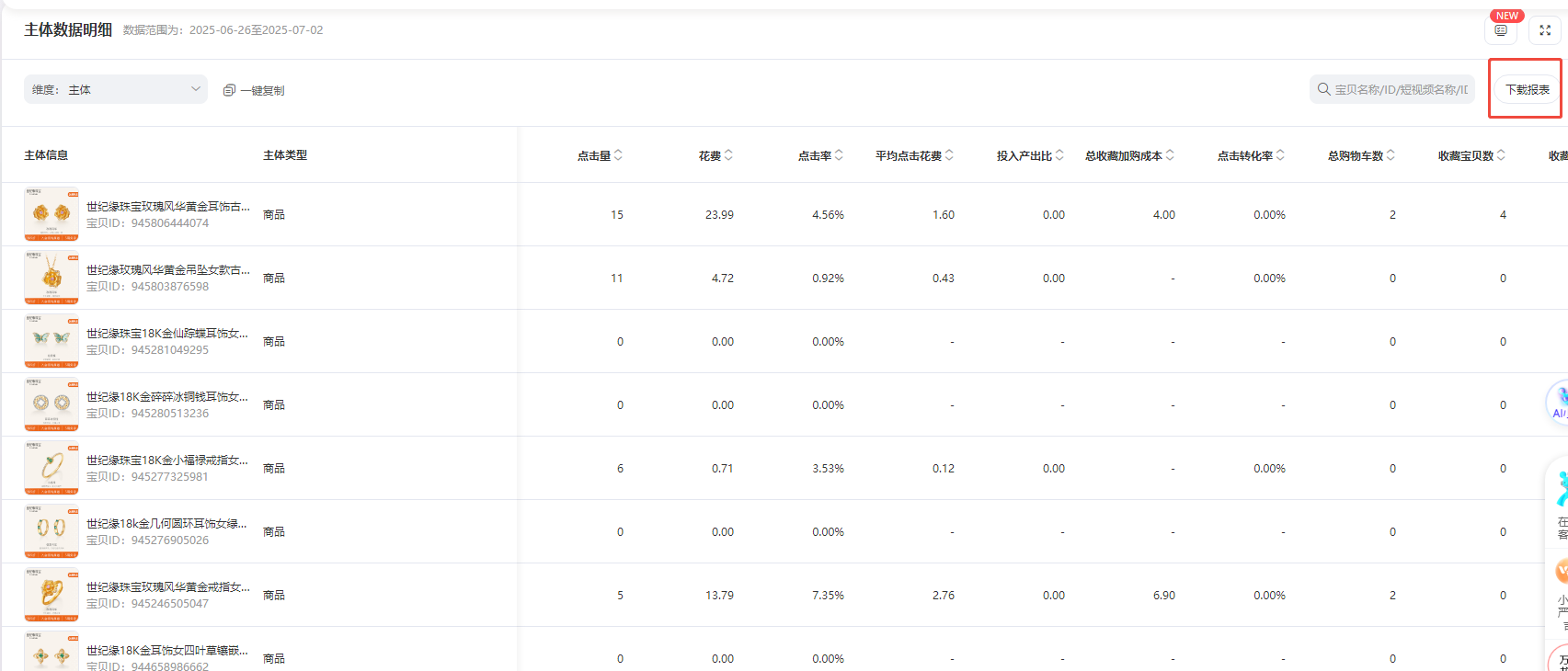Sort by 点击量 using its sort arrows
Screen dimensions: 1568x671
(618, 155)
